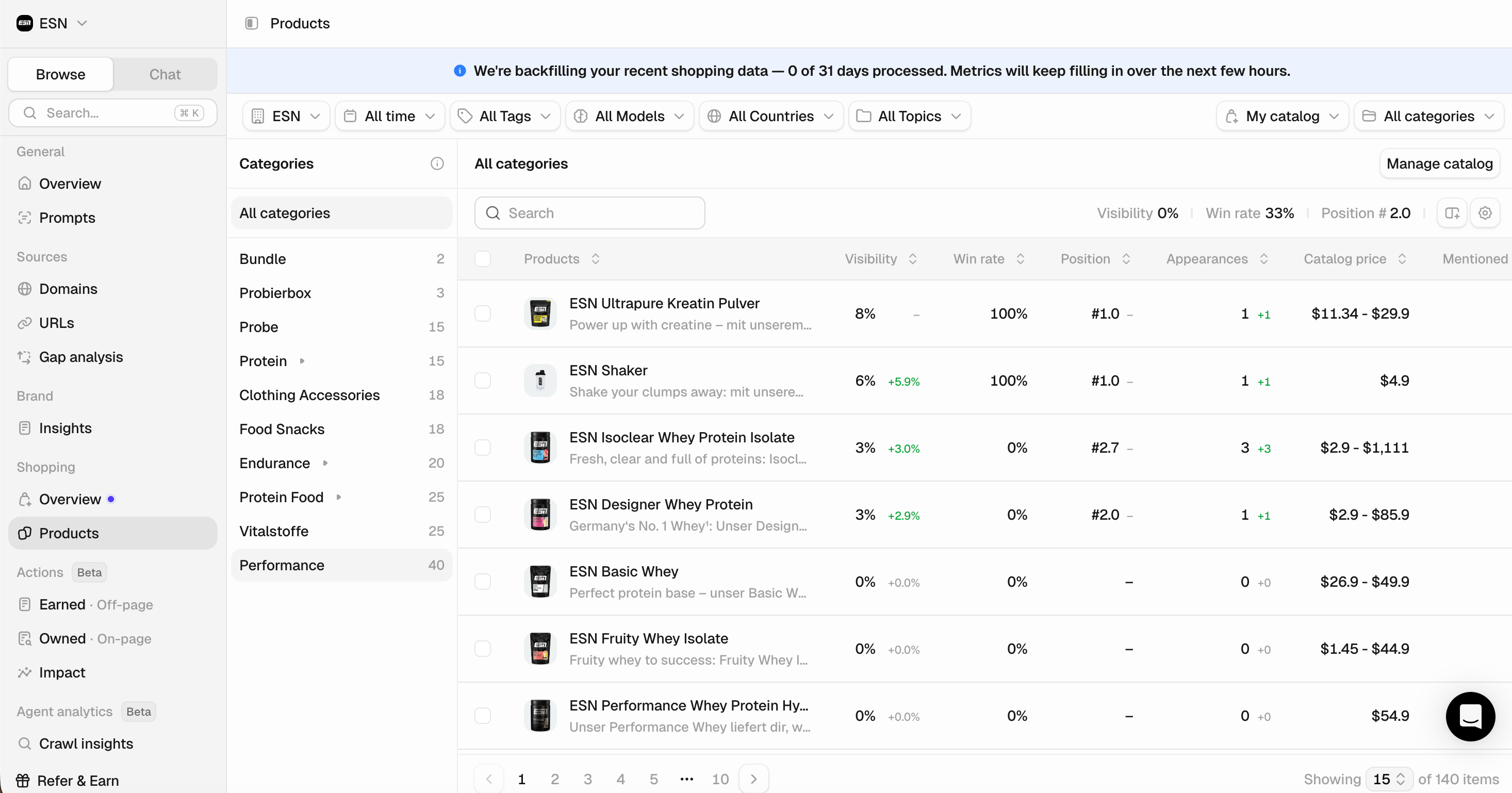1512x793 pixels.
Task: Tick the select-all products checkbox
Action: (483, 259)
